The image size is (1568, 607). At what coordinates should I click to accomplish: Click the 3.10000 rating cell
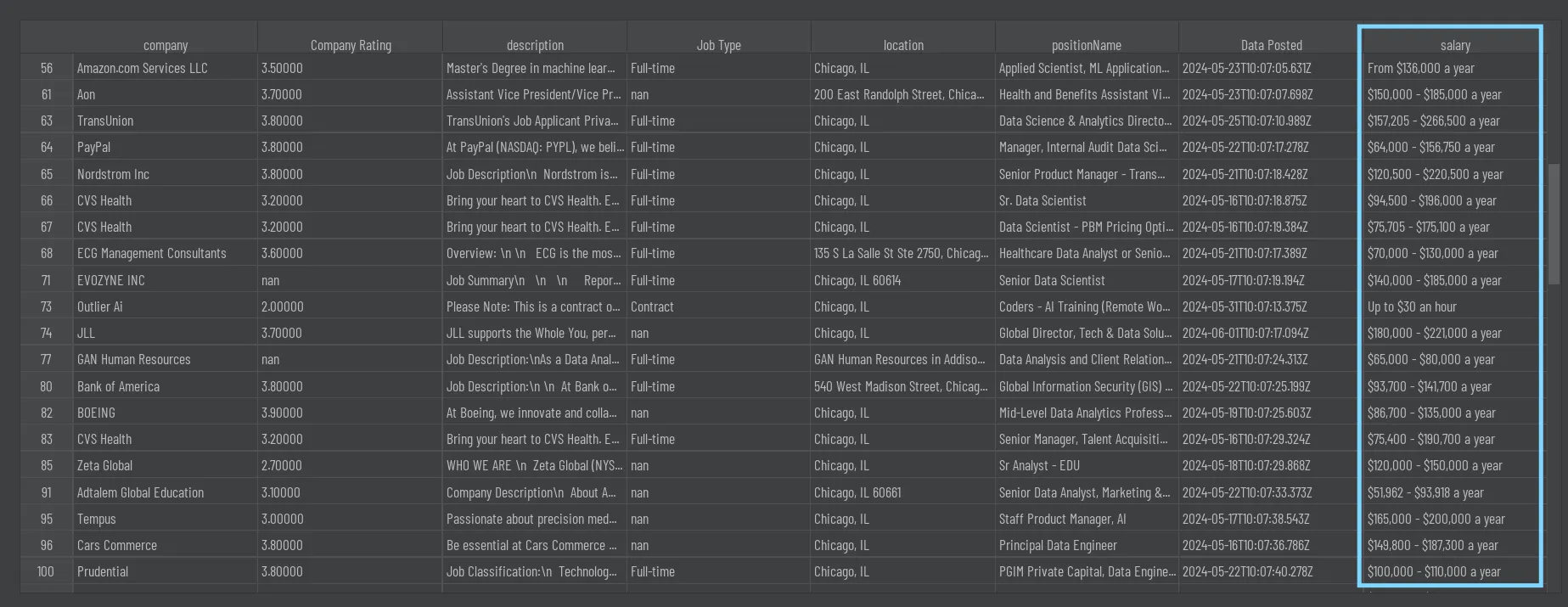point(350,492)
